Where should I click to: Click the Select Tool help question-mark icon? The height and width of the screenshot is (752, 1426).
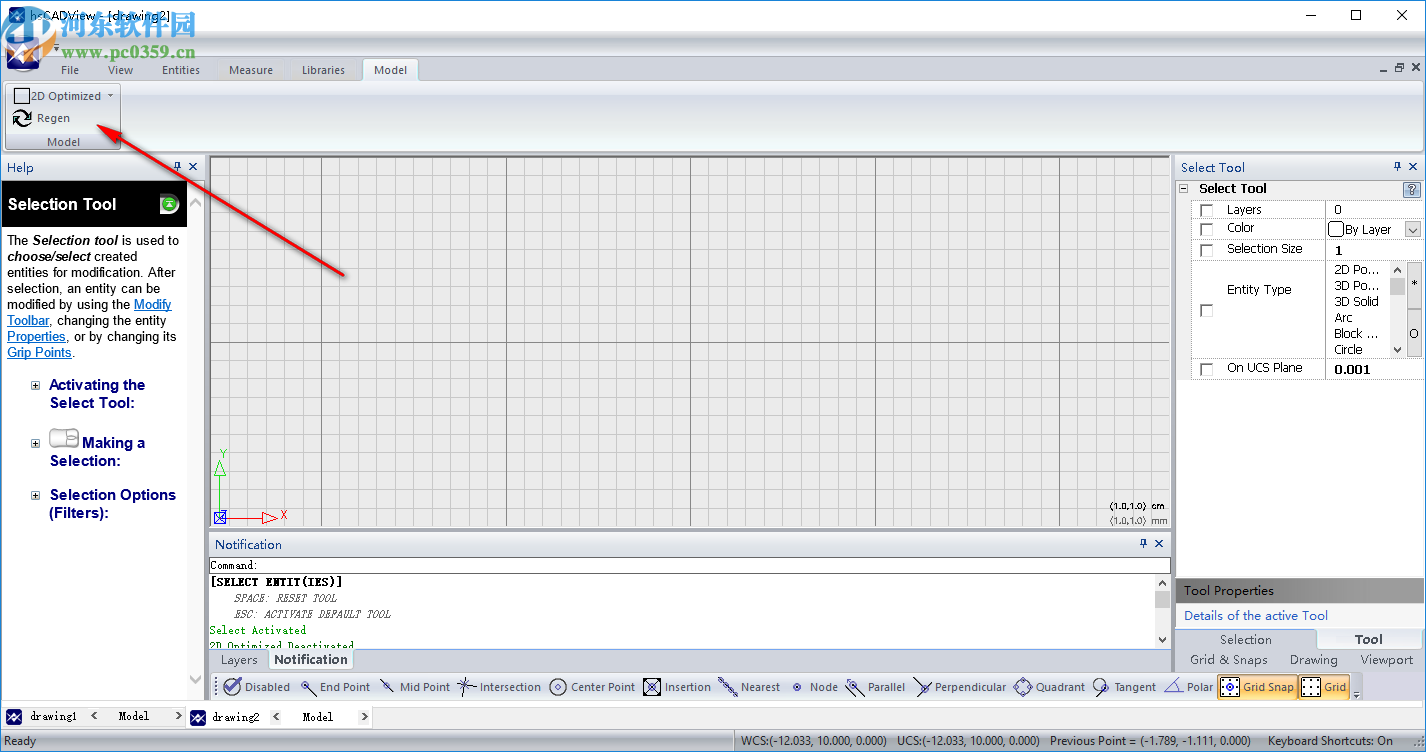[x=1412, y=189]
